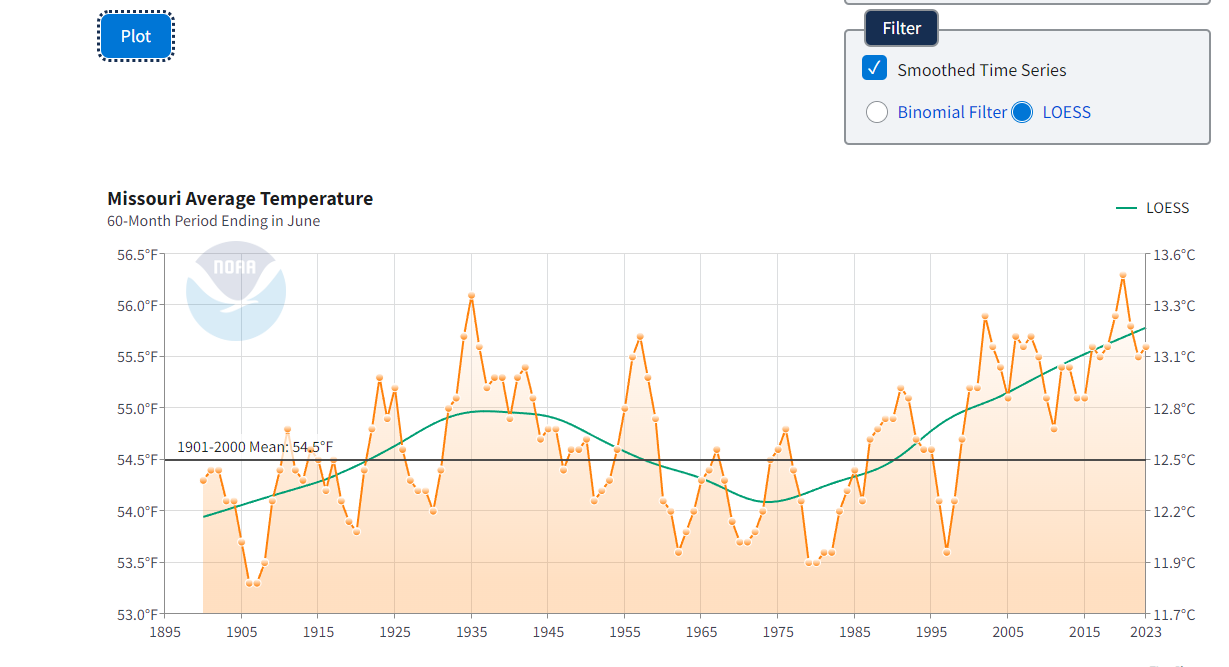Screen dimensions: 1229x667
Task: Click the LOESS text in chart legend
Action: tap(1168, 208)
